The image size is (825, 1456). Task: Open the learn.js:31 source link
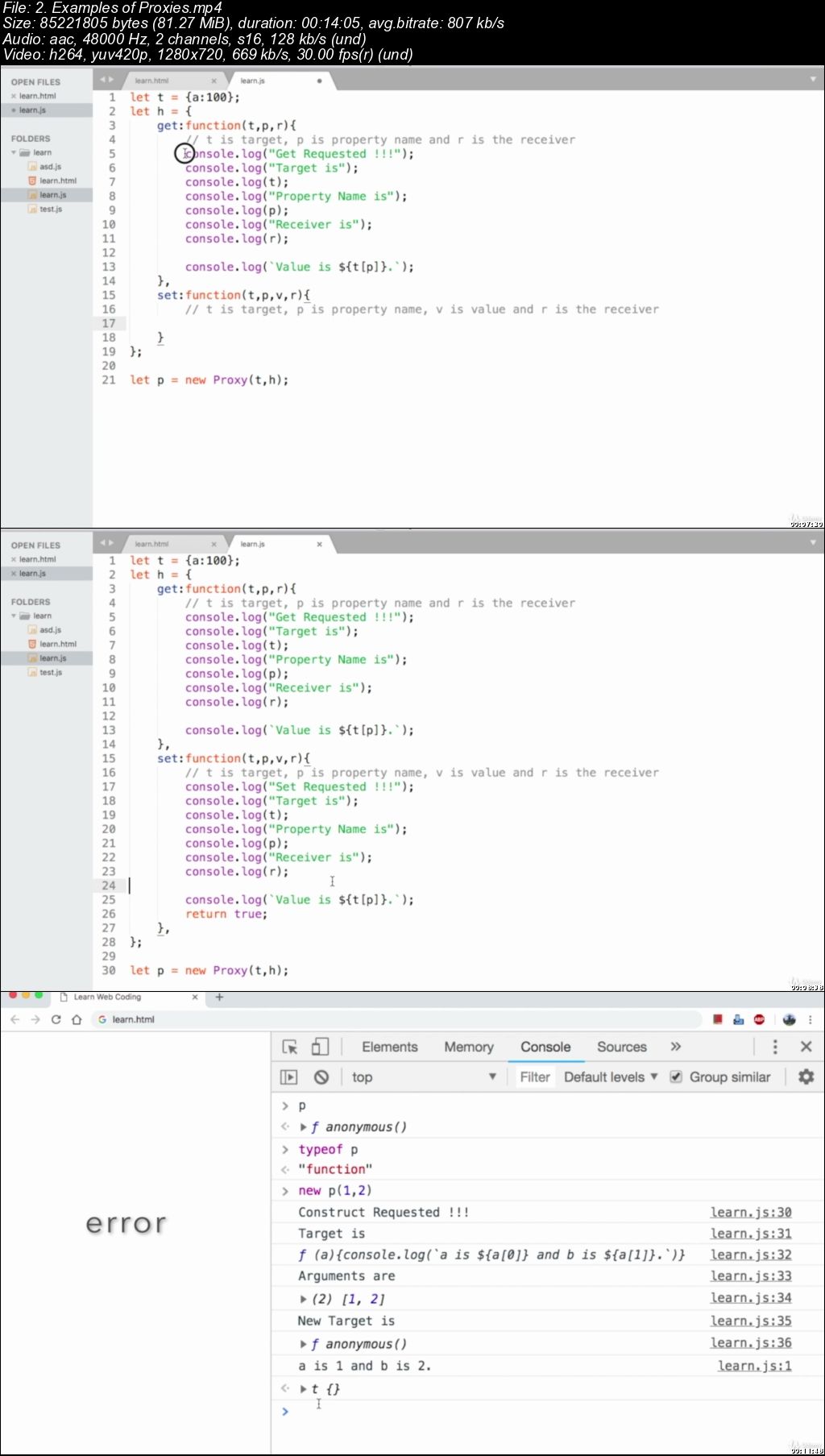point(751,1234)
